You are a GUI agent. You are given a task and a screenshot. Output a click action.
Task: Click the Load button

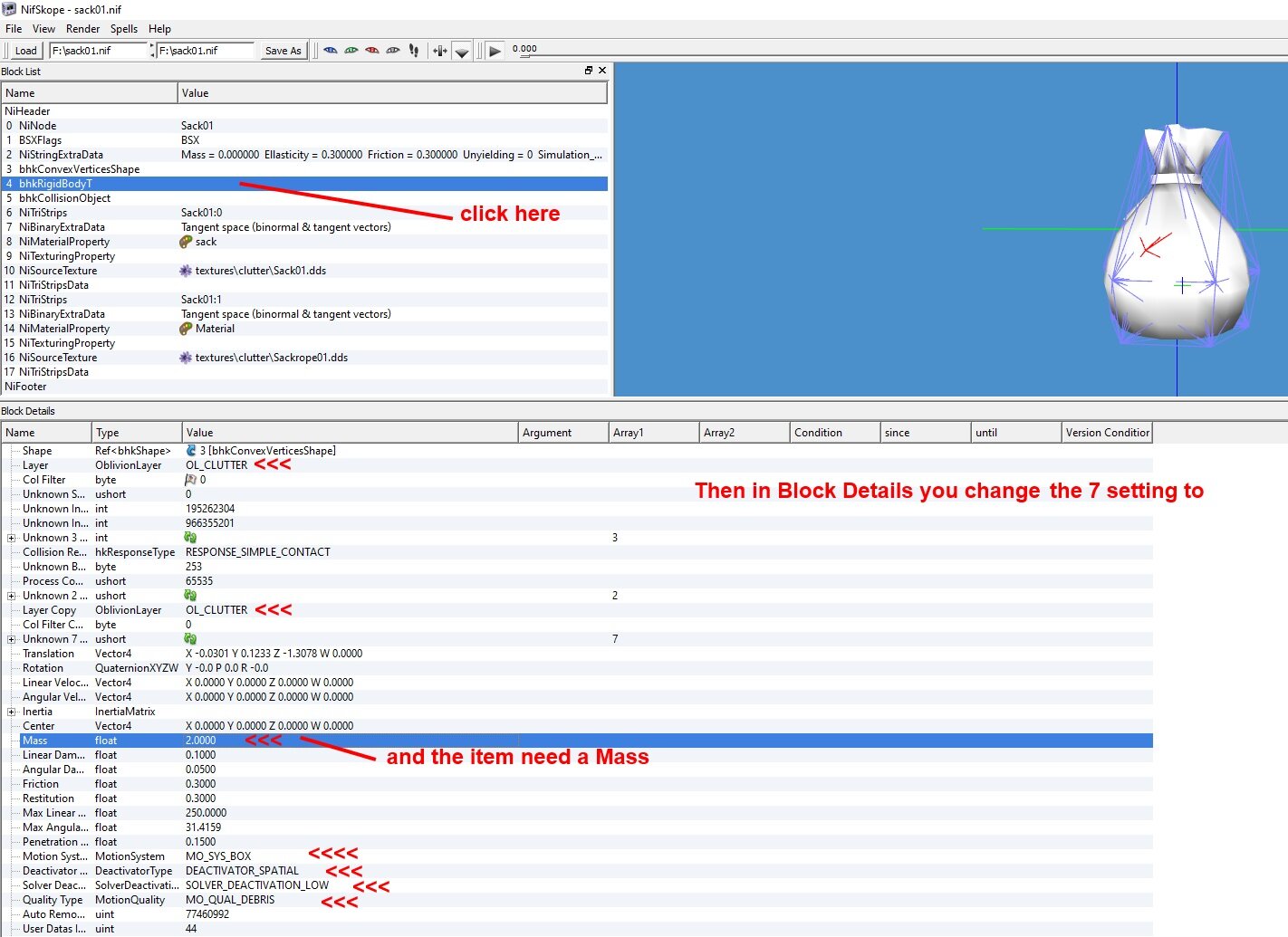[26, 51]
